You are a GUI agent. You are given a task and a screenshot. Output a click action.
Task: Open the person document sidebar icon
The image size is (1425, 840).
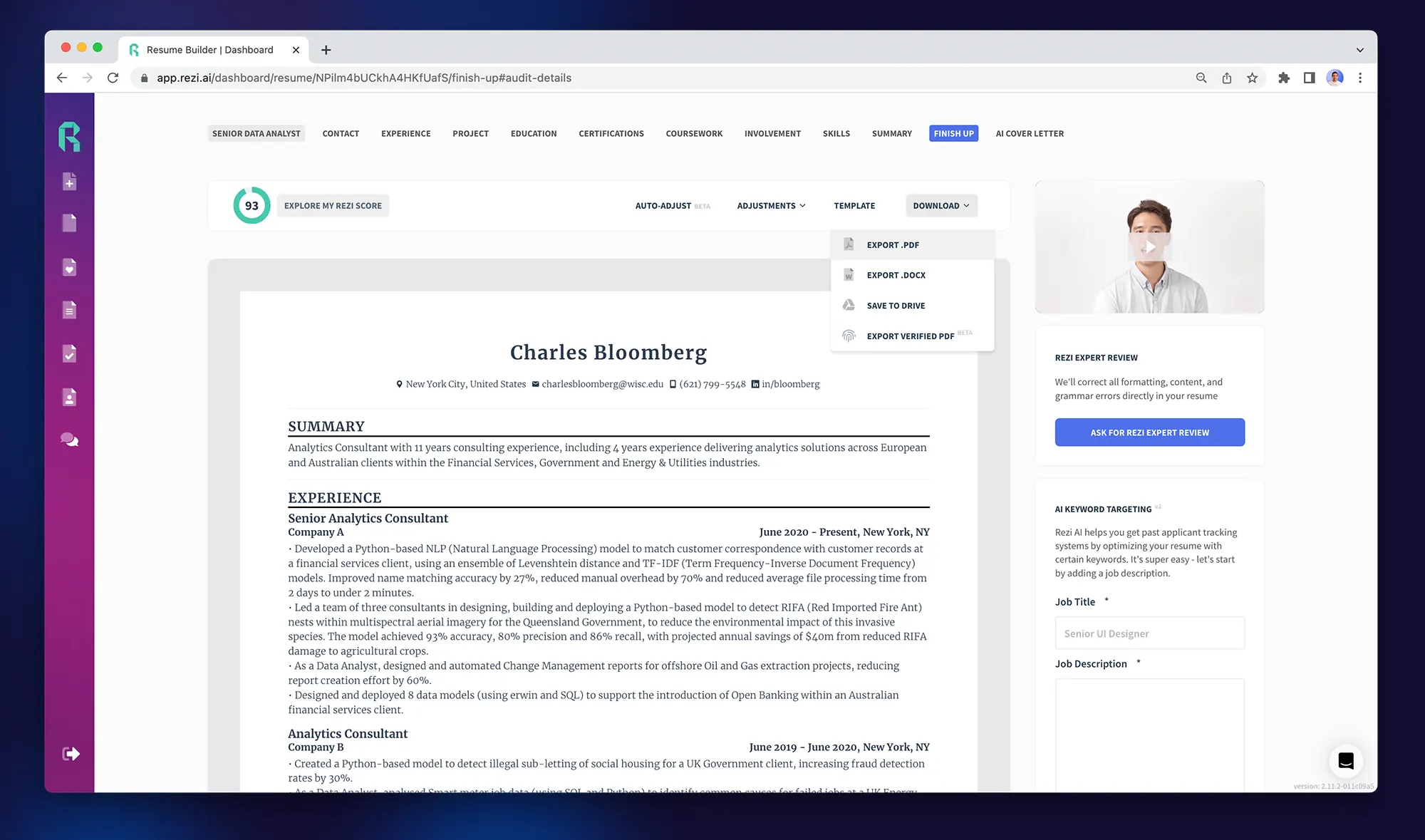(x=69, y=397)
